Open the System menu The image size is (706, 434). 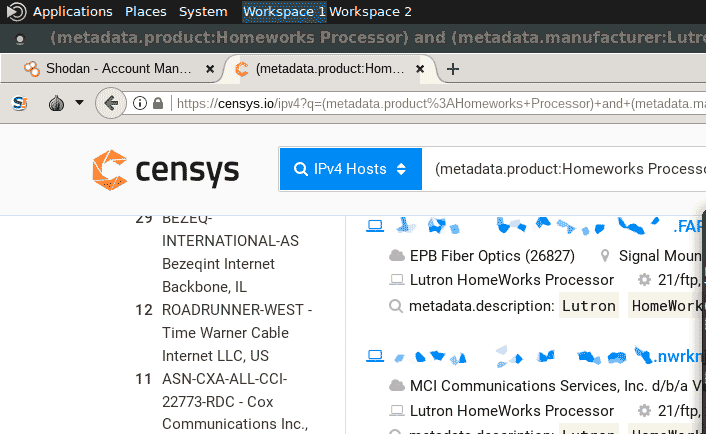203,11
